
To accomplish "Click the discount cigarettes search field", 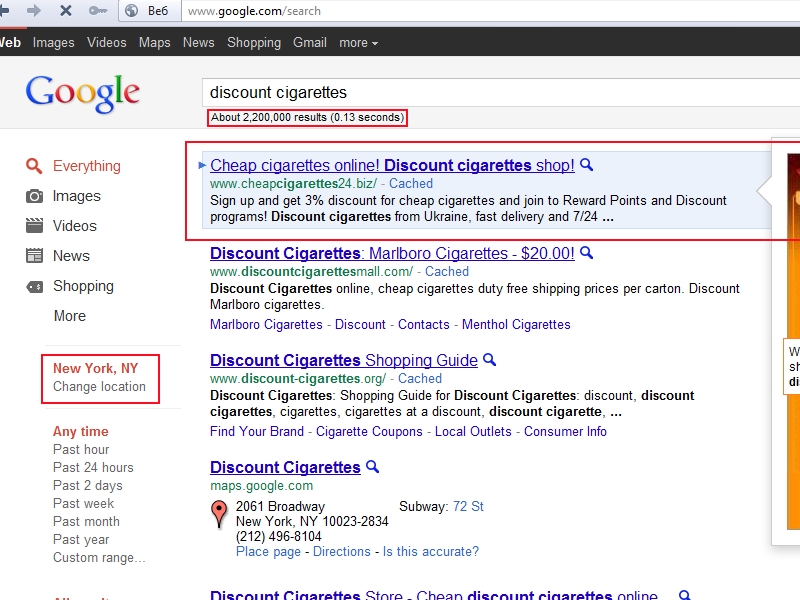I will (500, 92).
